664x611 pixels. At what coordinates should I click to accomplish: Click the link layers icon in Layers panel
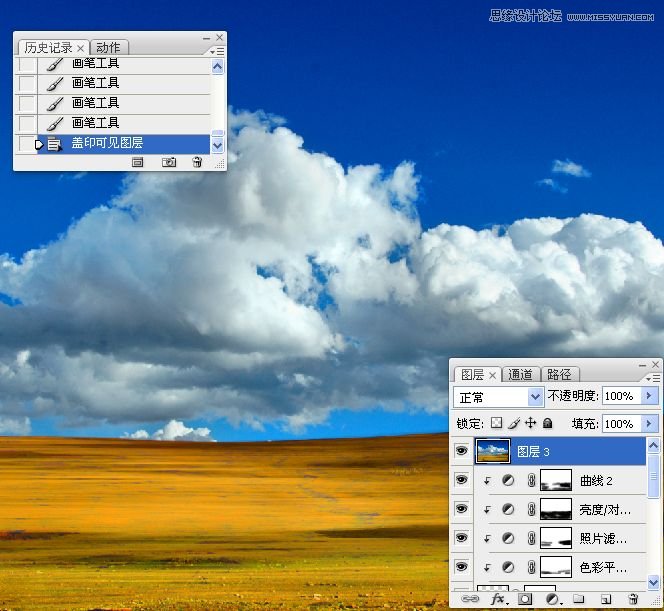pos(470,599)
